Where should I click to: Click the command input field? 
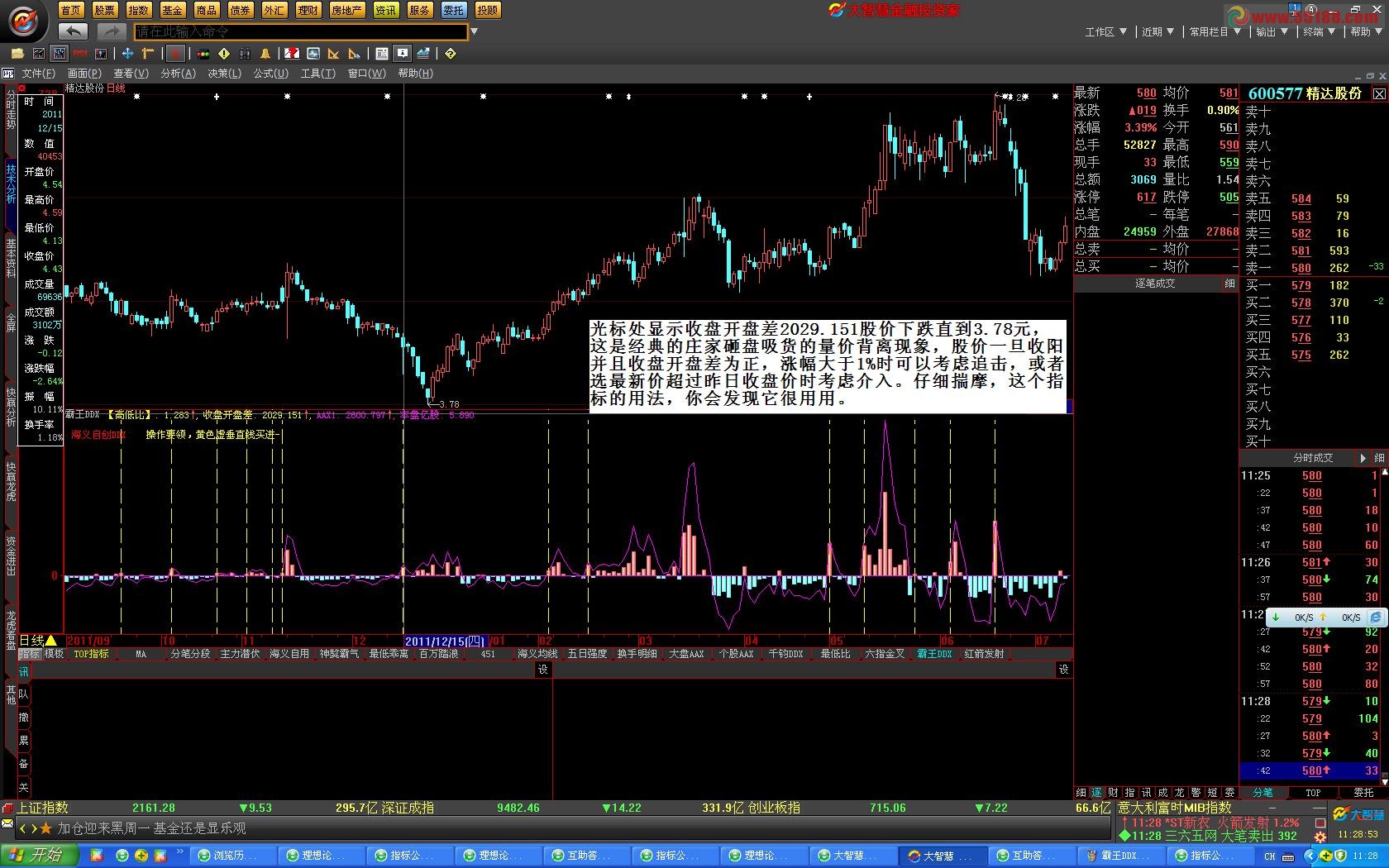coord(300,31)
